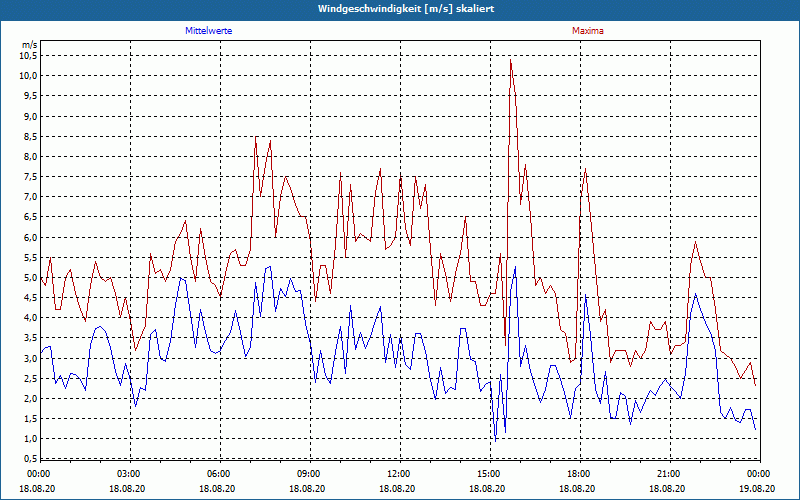Select the 9,0 y-axis value
The image size is (800, 500).
[31, 116]
